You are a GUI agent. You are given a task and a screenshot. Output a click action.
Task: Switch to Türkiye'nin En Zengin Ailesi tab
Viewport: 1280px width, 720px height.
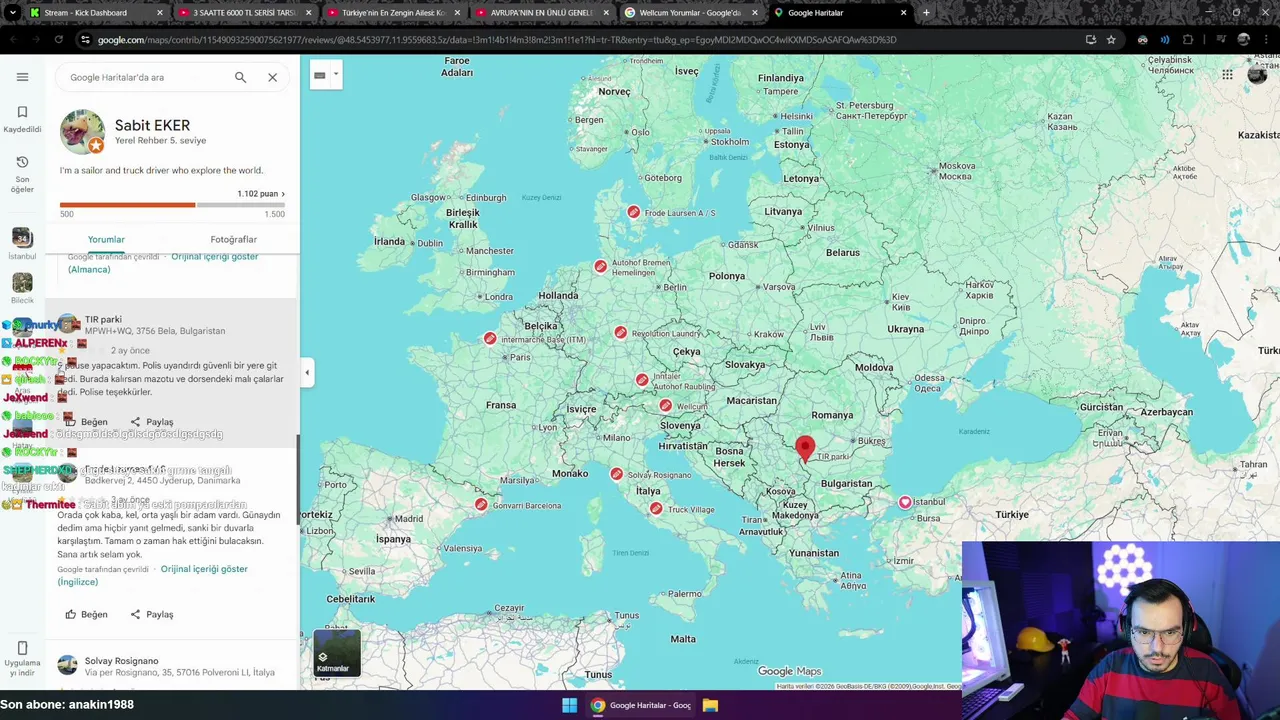coord(395,13)
